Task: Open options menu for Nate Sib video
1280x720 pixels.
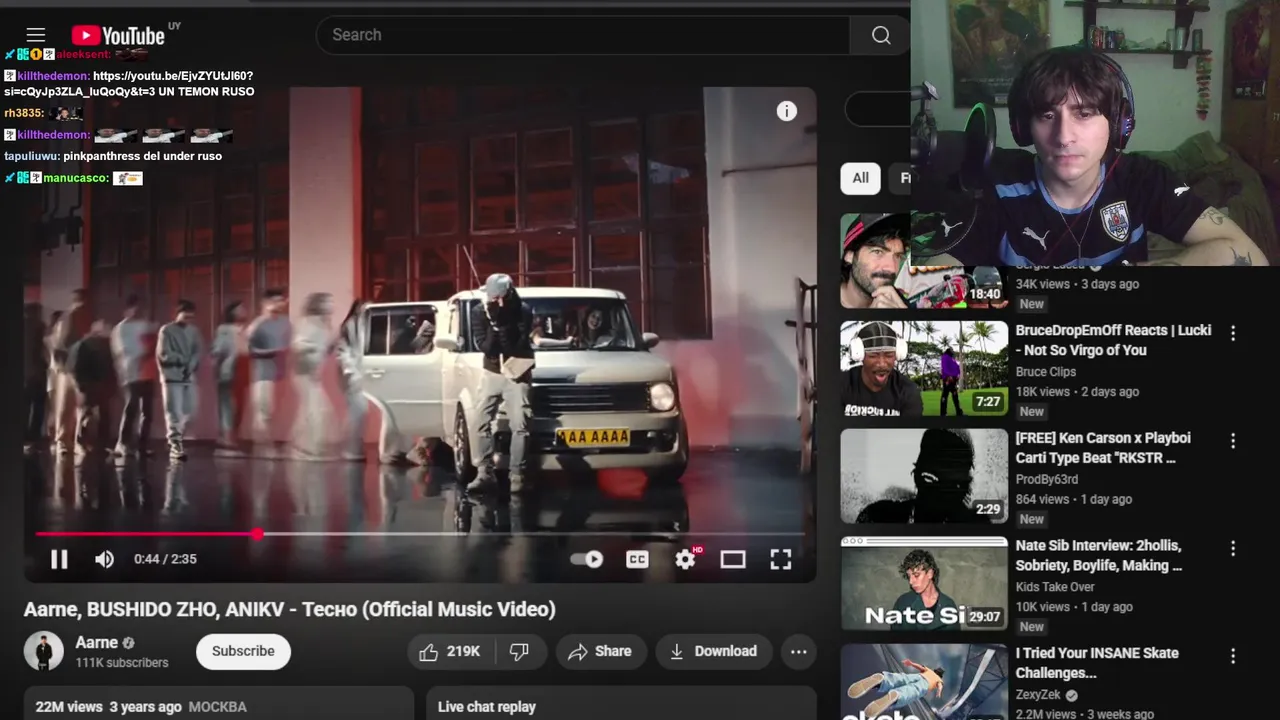Action: pos(1233,549)
